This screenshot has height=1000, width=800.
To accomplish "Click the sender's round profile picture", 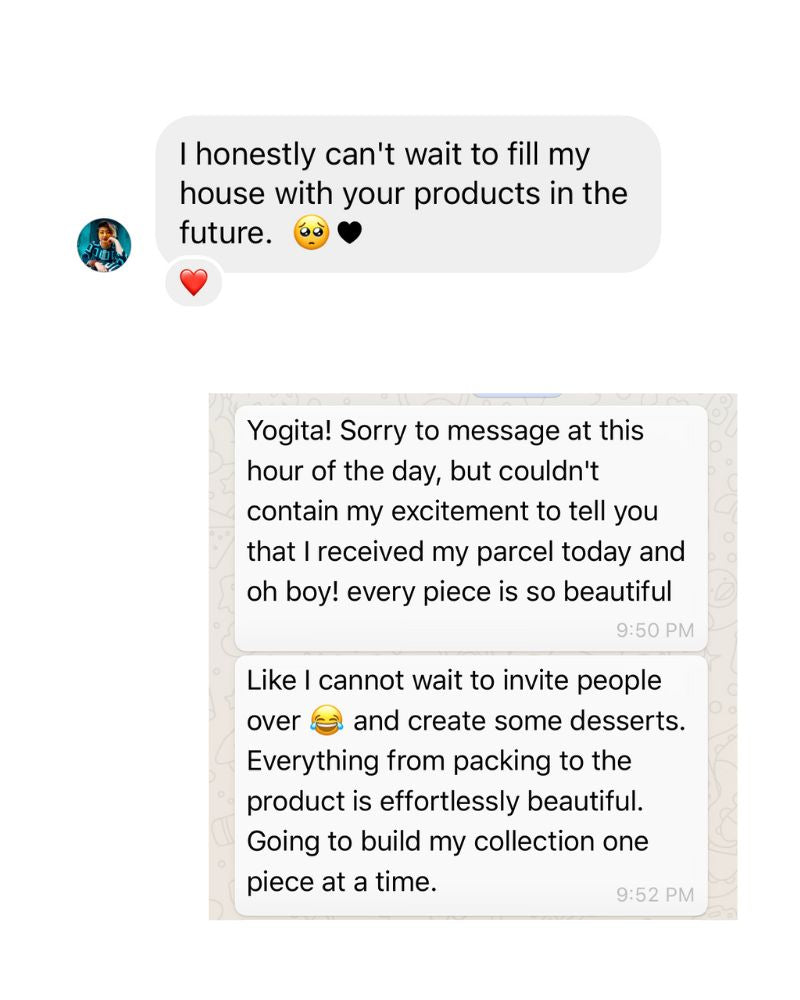I will [104, 245].
